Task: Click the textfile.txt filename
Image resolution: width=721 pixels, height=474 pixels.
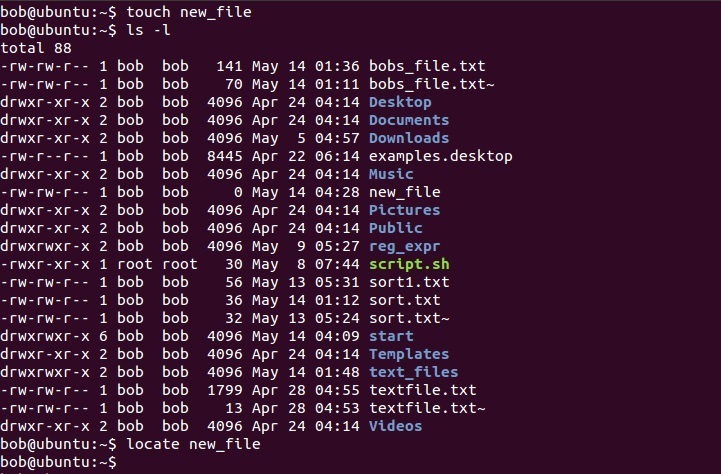Action: [x=423, y=390]
